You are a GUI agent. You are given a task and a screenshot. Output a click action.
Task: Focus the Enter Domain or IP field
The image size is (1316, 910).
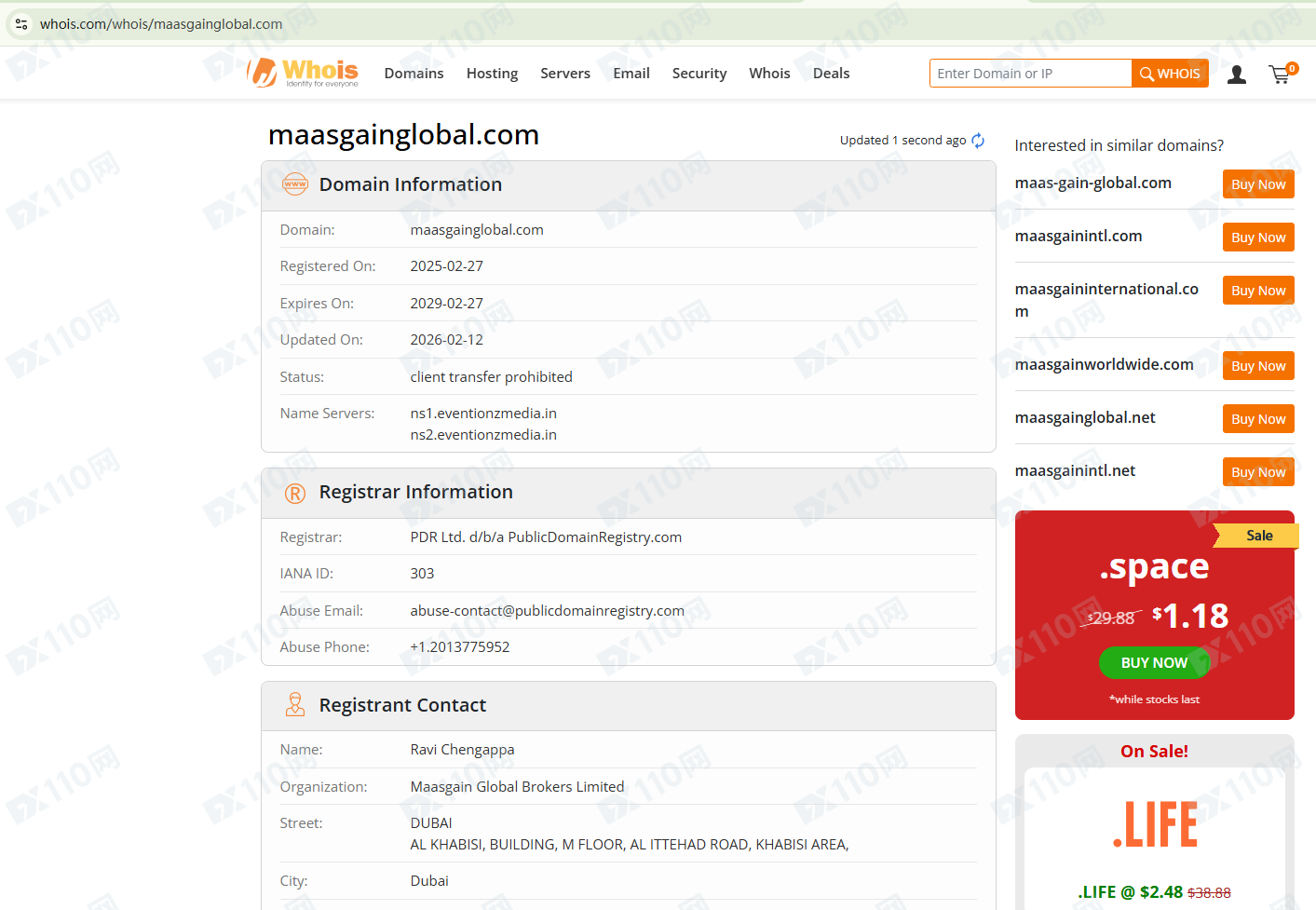coord(1030,74)
